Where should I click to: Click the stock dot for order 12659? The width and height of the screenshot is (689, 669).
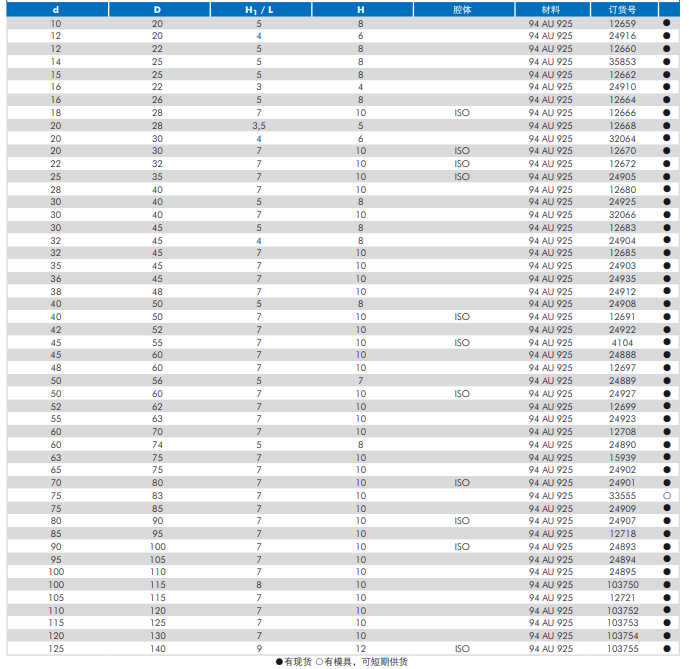click(x=666, y=22)
